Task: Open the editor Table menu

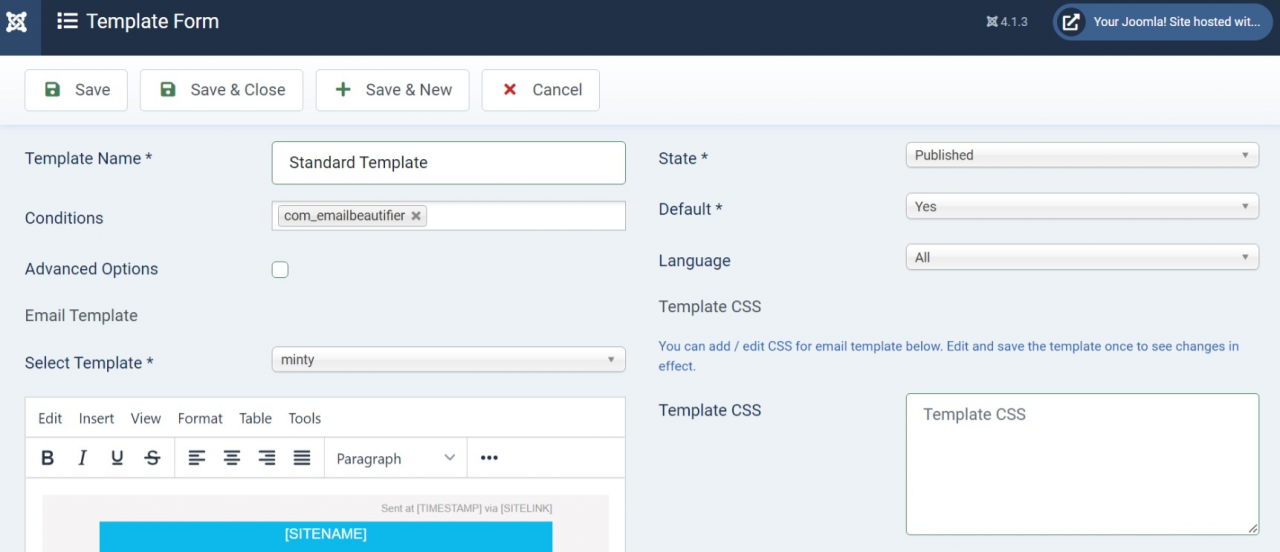Action: pos(255,419)
